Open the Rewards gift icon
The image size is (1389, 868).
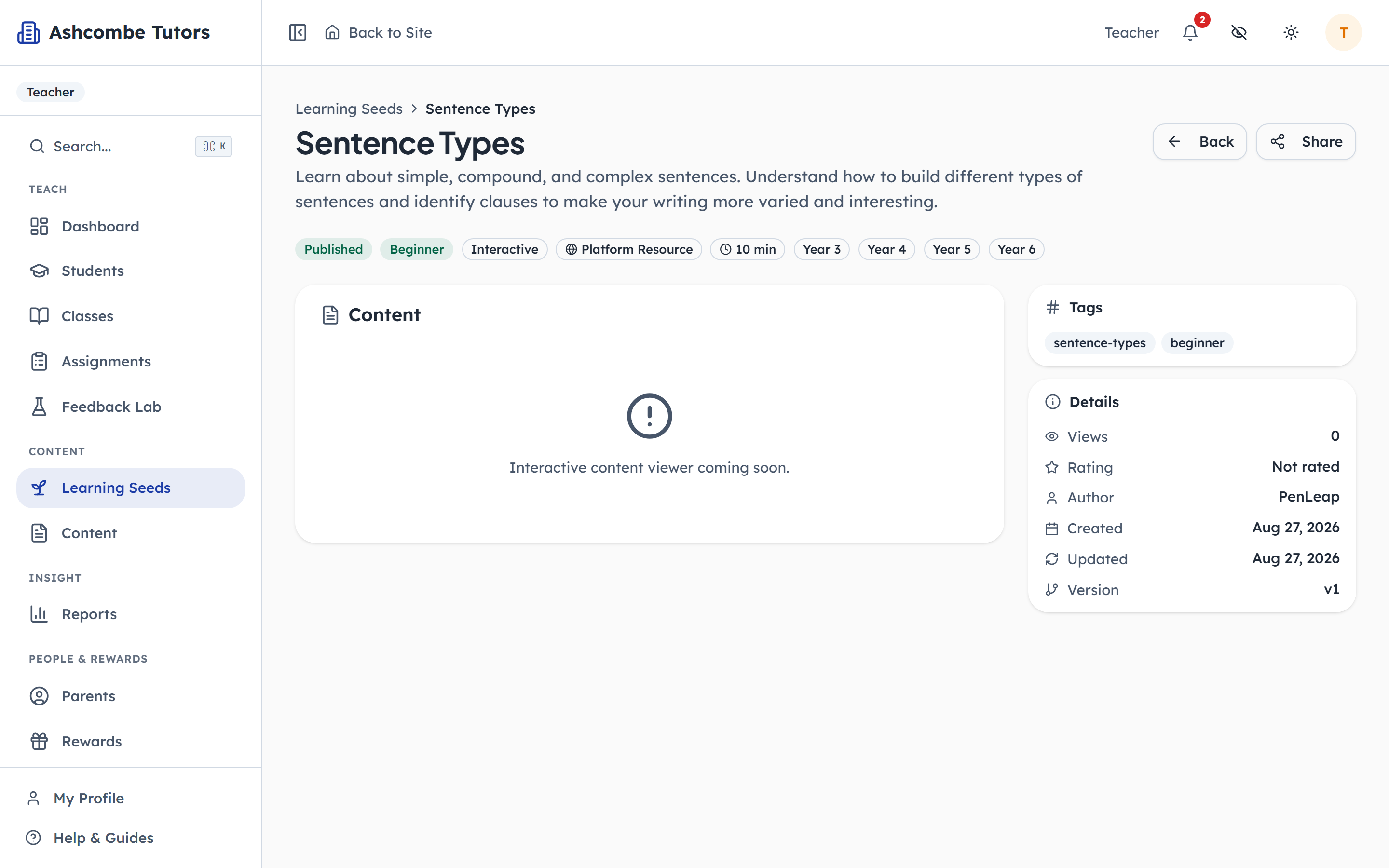pyautogui.click(x=39, y=741)
